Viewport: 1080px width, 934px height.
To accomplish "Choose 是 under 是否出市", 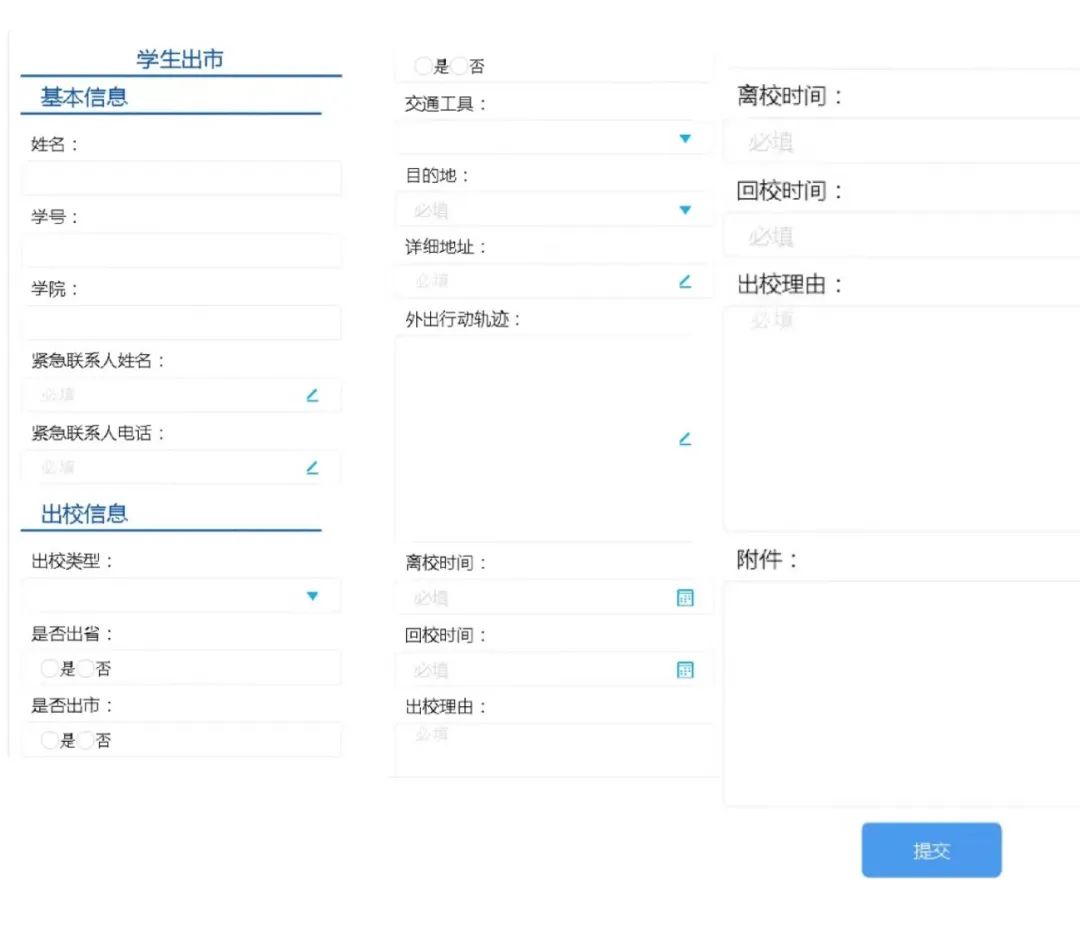I will [49, 741].
